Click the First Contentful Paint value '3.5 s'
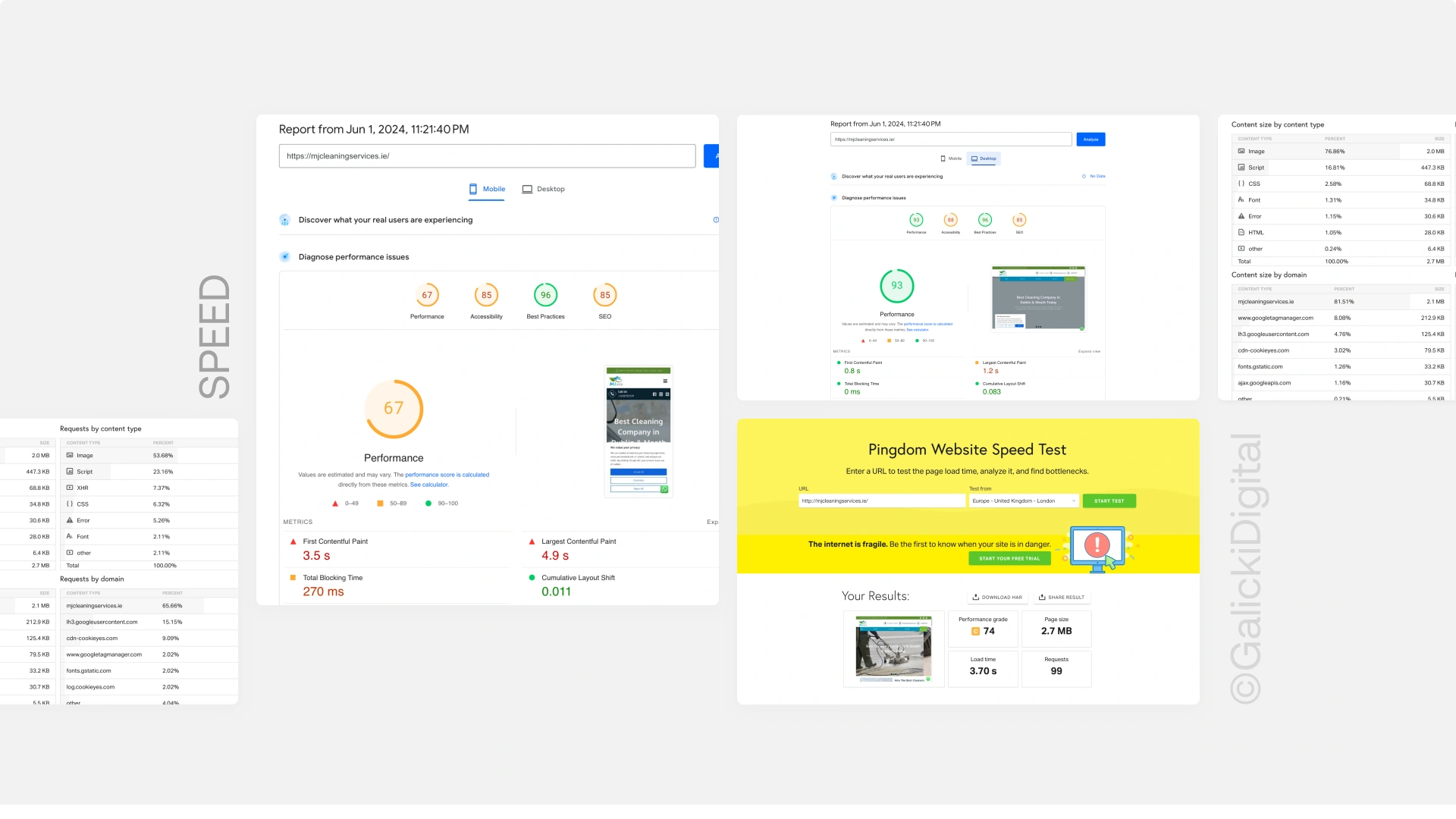Viewport: 1456px width, 819px height. pos(316,555)
